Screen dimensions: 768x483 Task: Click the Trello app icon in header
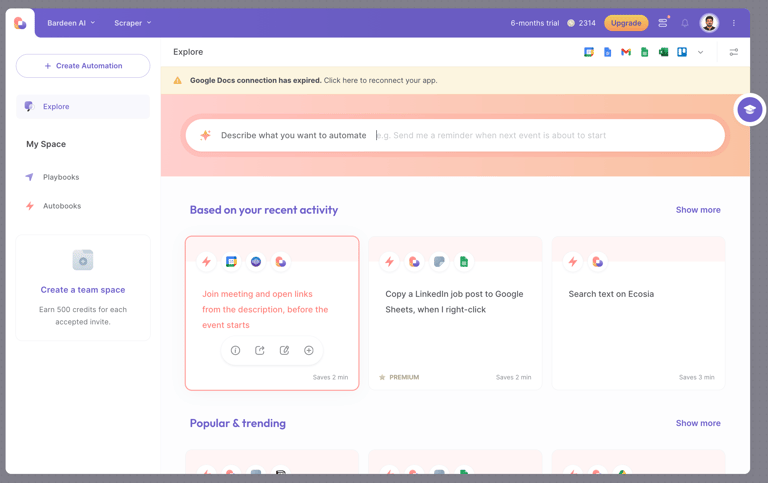pos(682,52)
